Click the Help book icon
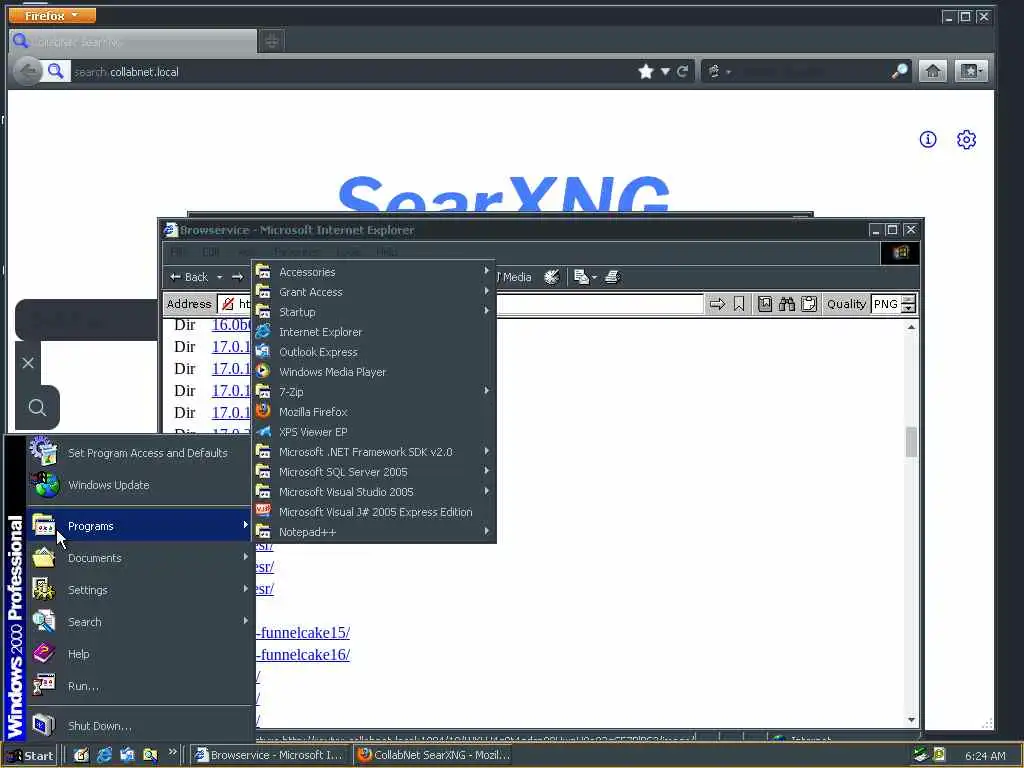This screenshot has height=768, width=1024. 44,653
